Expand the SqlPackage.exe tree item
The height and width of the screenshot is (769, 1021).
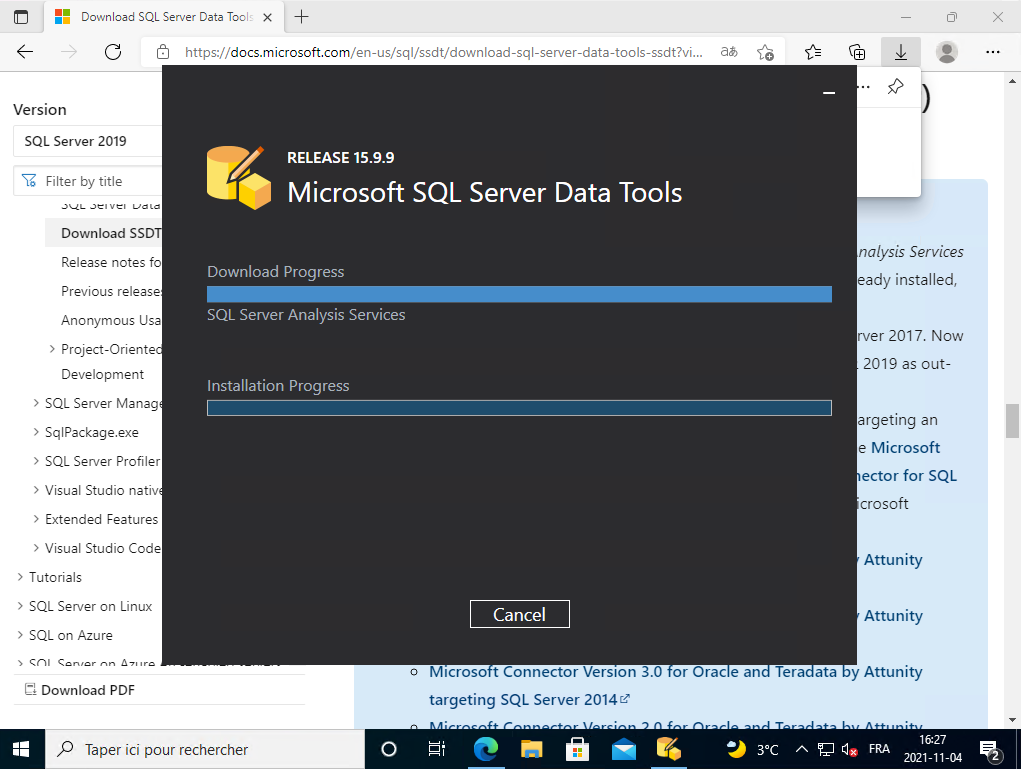click(x=37, y=433)
